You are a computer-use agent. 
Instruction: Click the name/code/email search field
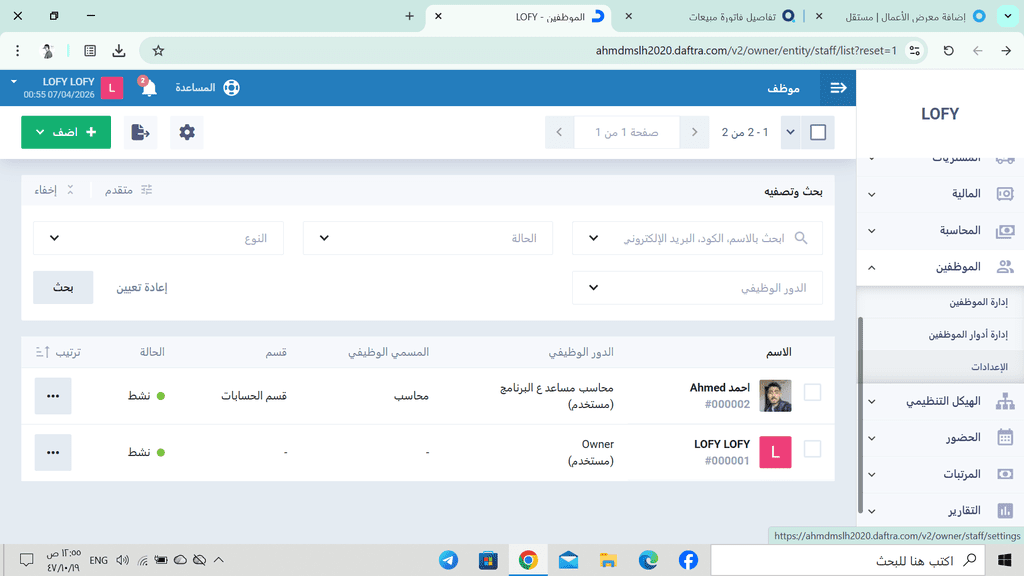coord(697,238)
